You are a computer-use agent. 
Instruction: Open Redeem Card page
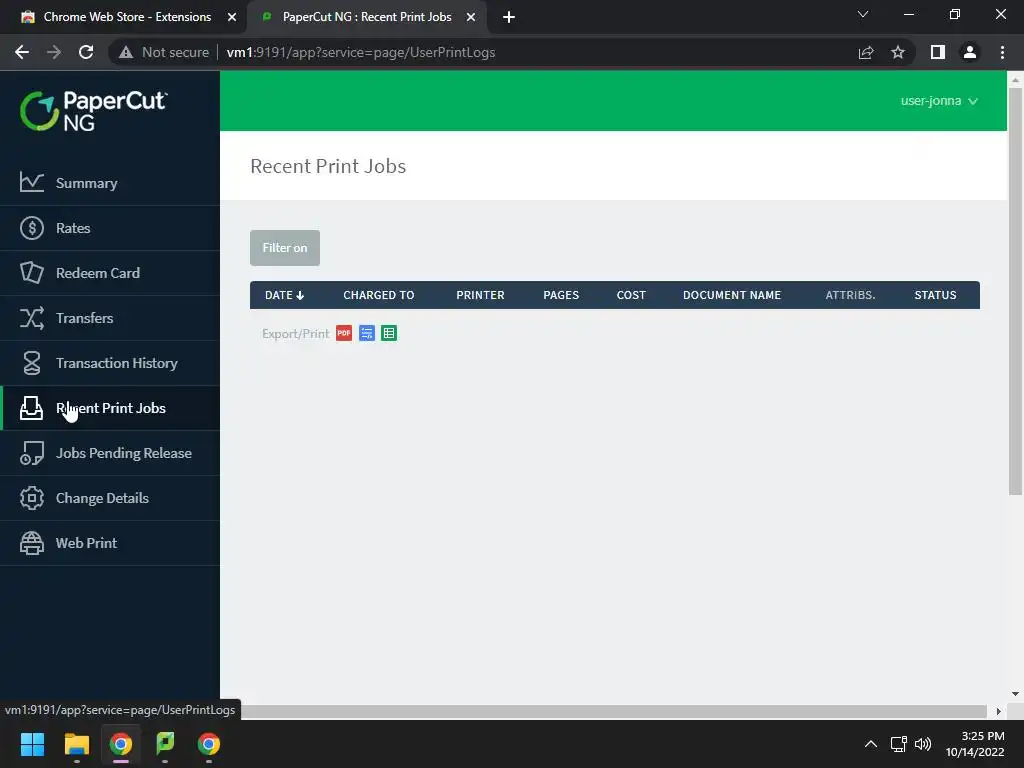click(110, 273)
